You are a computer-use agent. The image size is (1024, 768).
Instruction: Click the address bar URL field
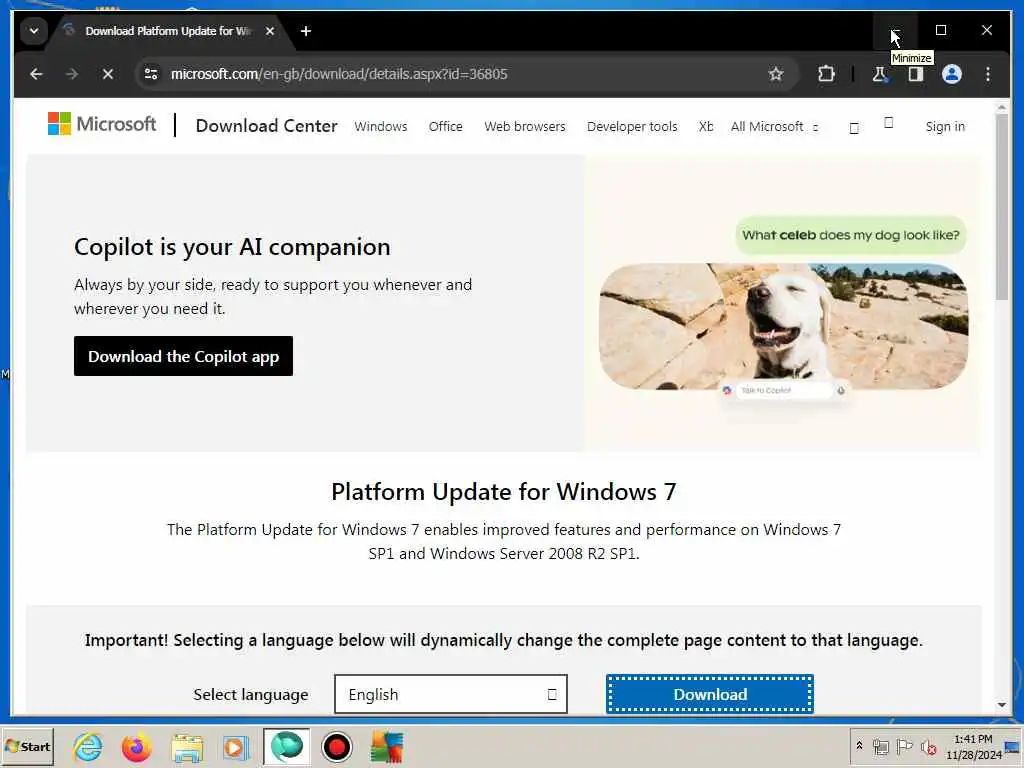point(457,74)
